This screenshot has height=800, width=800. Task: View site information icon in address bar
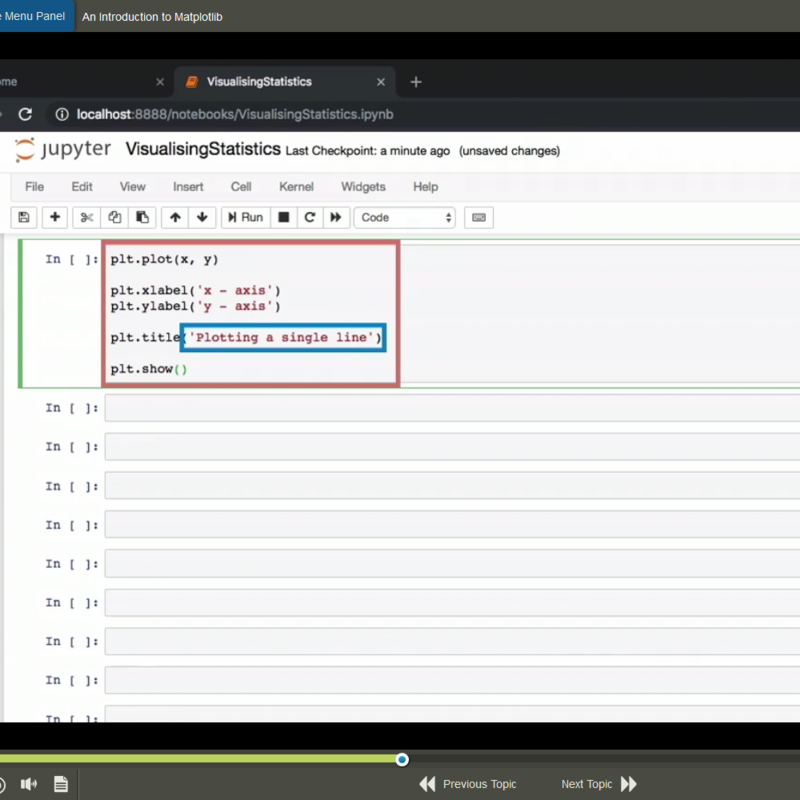click(x=62, y=114)
